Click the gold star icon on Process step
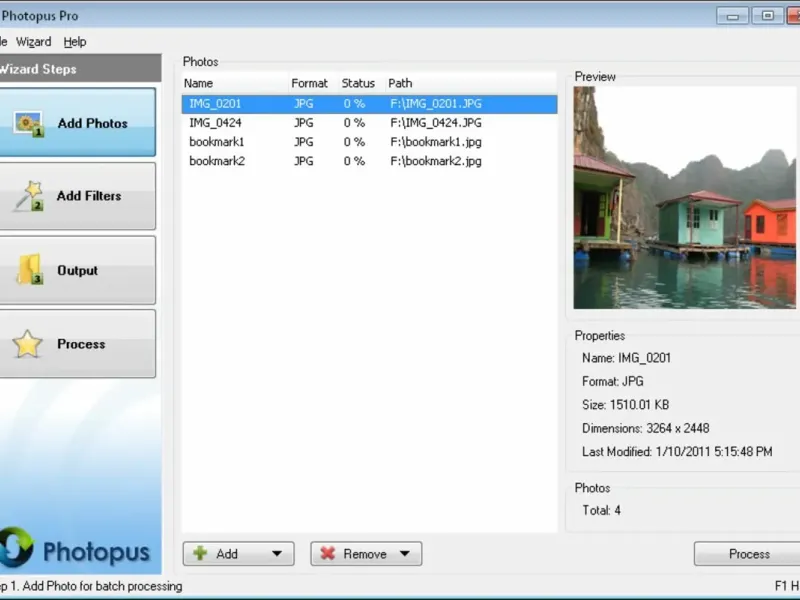This screenshot has width=800, height=600. [x=27, y=343]
